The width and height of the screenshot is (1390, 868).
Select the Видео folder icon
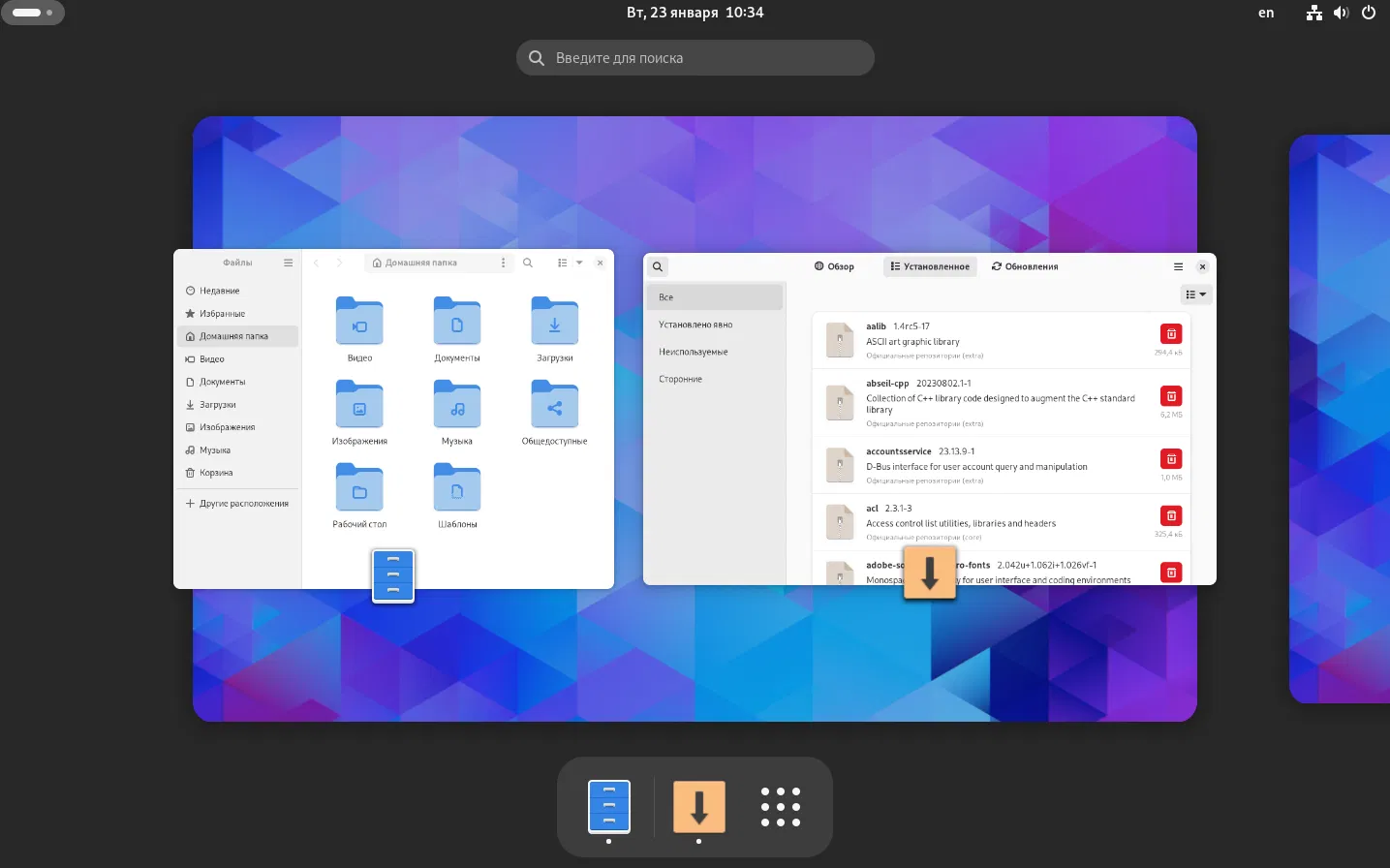(359, 322)
